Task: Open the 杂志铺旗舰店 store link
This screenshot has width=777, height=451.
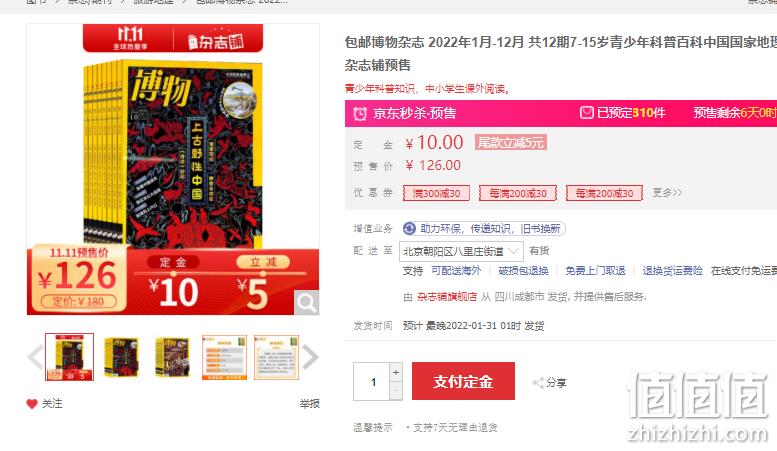Action: tap(447, 297)
